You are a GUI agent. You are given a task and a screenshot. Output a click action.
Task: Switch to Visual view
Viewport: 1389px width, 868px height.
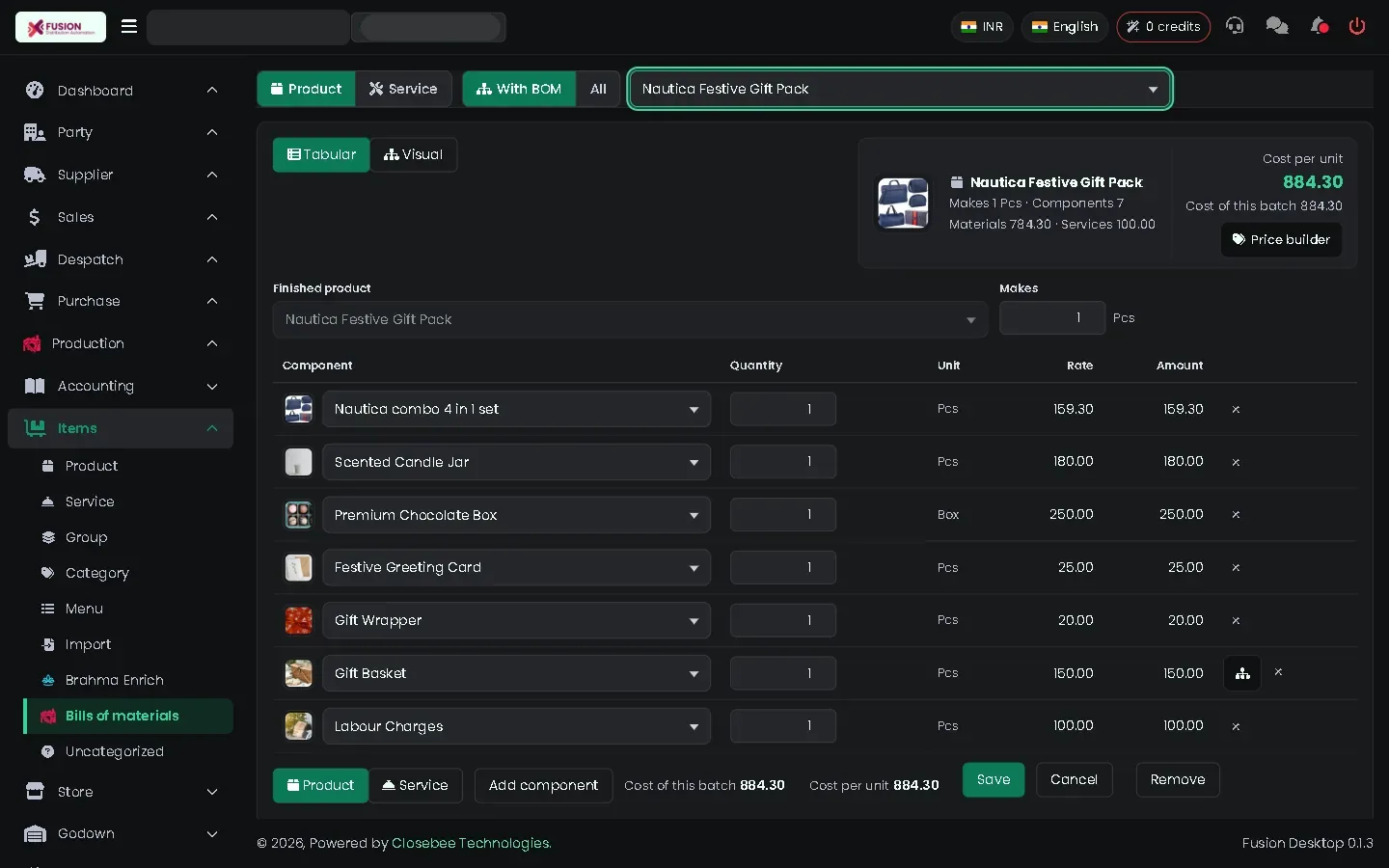(x=413, y=154)
